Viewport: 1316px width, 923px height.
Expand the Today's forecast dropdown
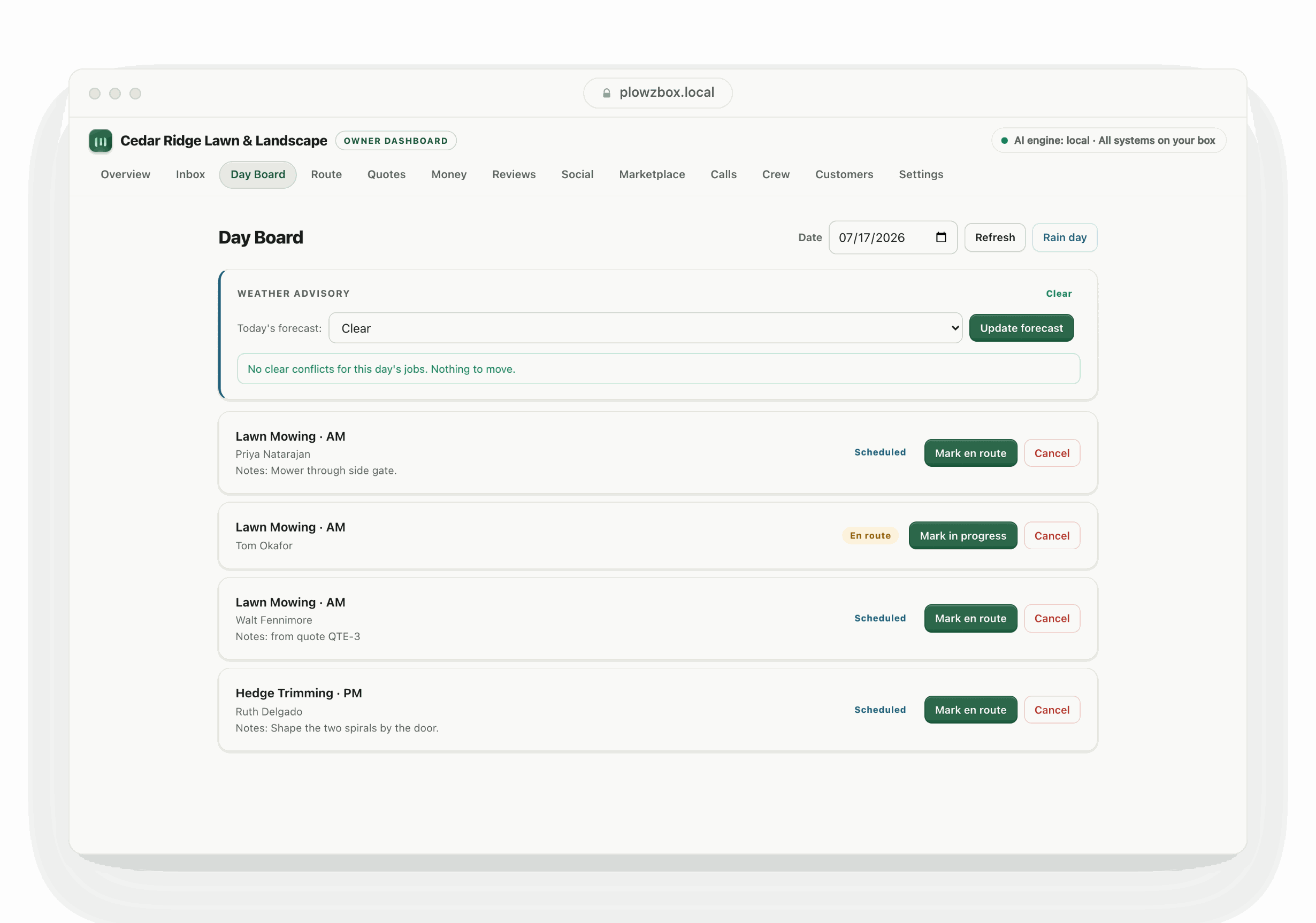point(645,328)
